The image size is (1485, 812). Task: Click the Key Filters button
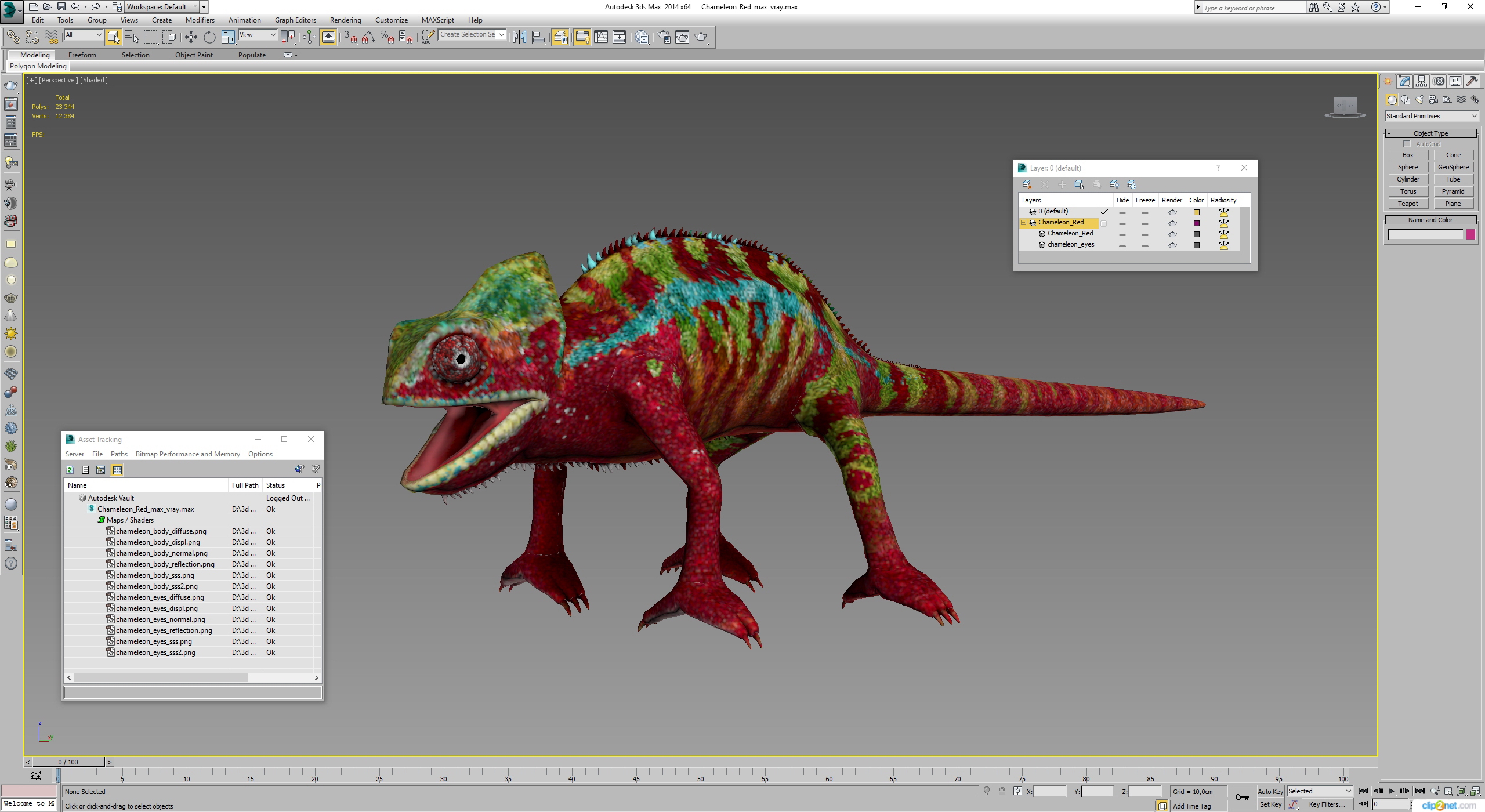[1326, 804]
